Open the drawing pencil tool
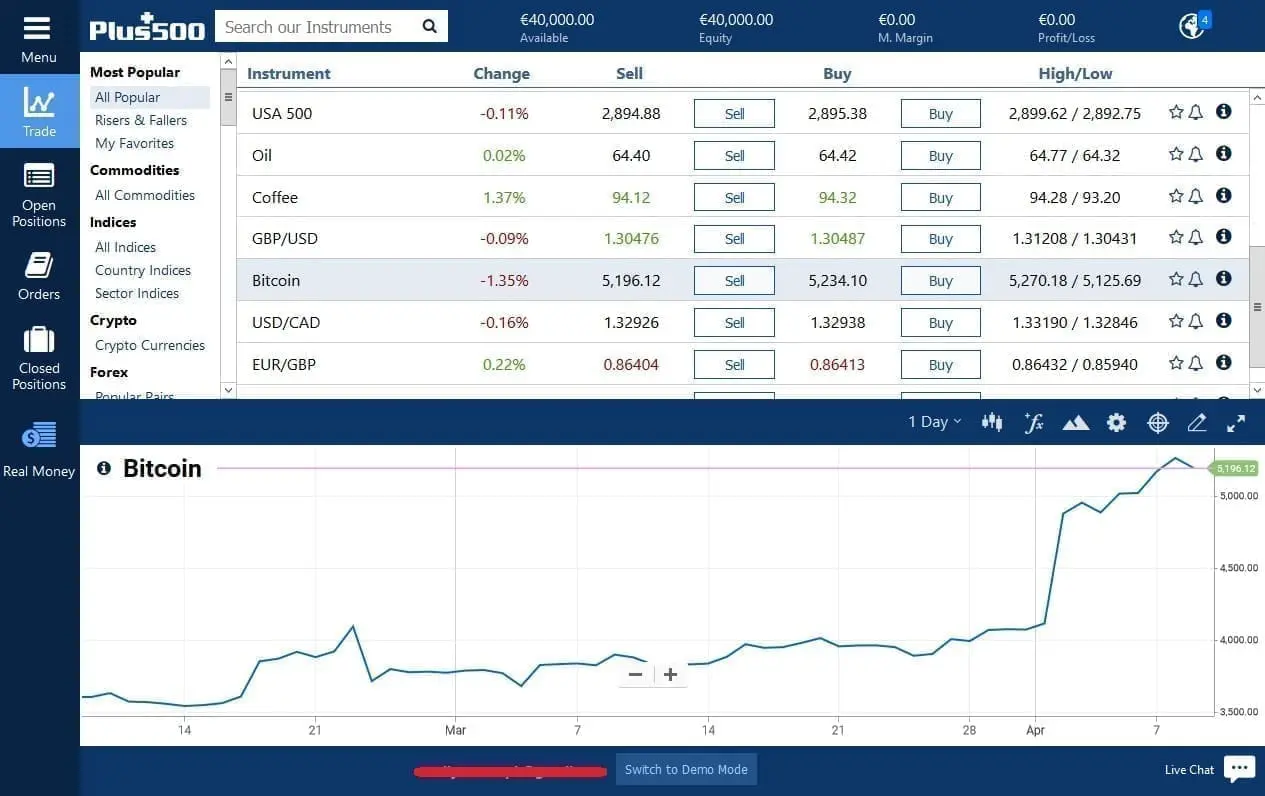Screen dimensions: 1265x796 click(x=1197, y=422)
